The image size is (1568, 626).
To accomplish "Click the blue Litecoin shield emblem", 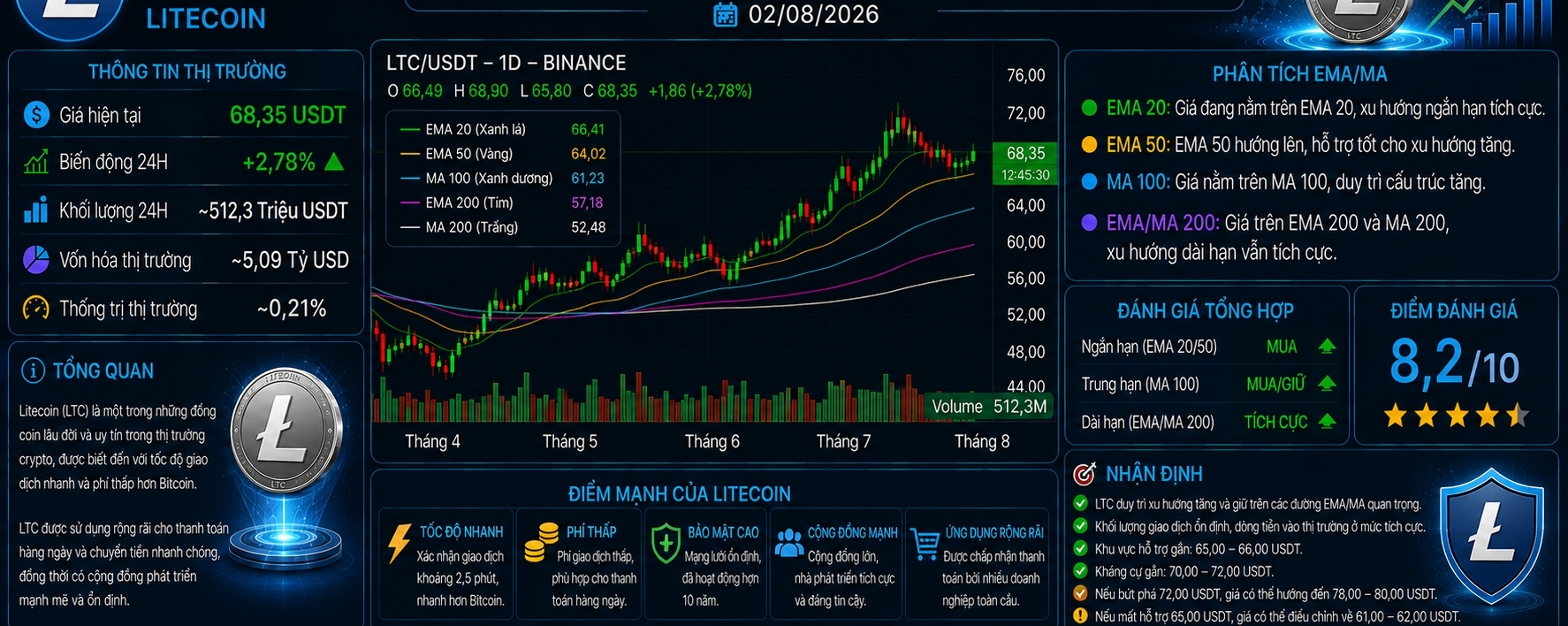I will 1491,537.
